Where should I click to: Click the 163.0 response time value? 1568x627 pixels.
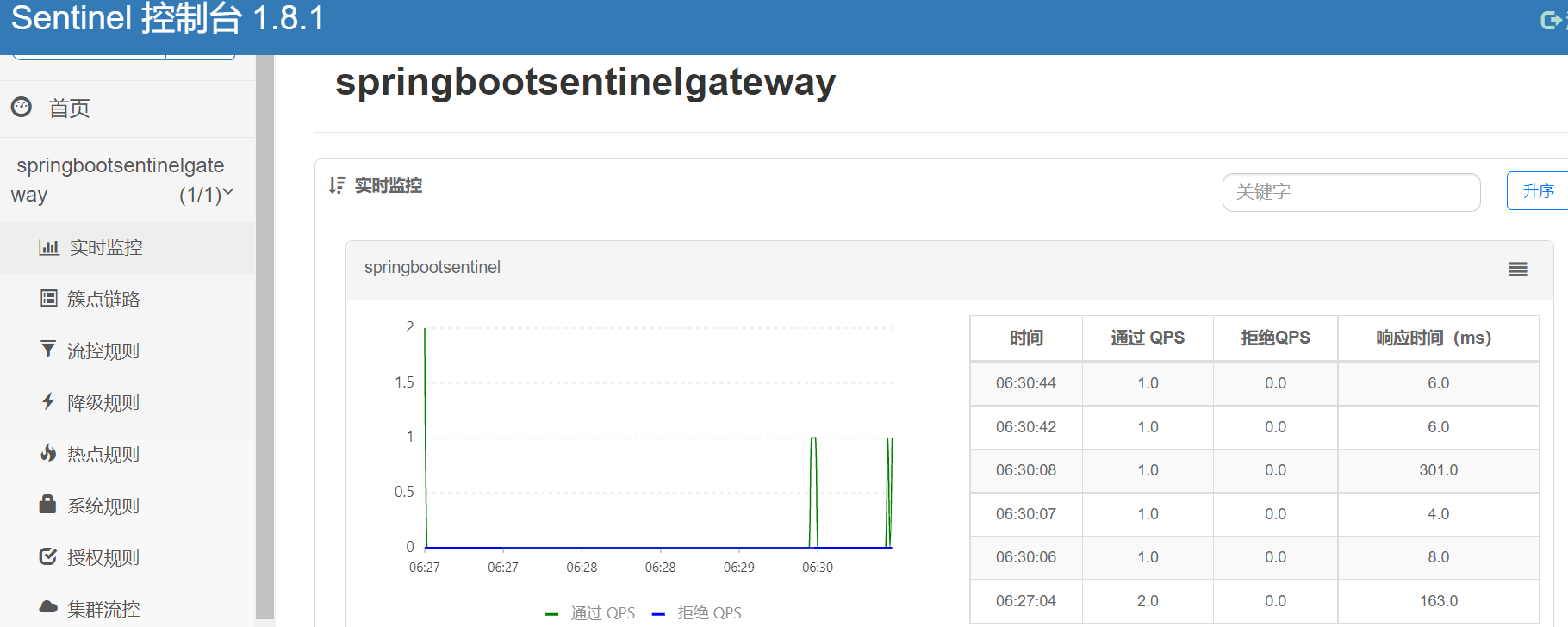[1438, 601]
